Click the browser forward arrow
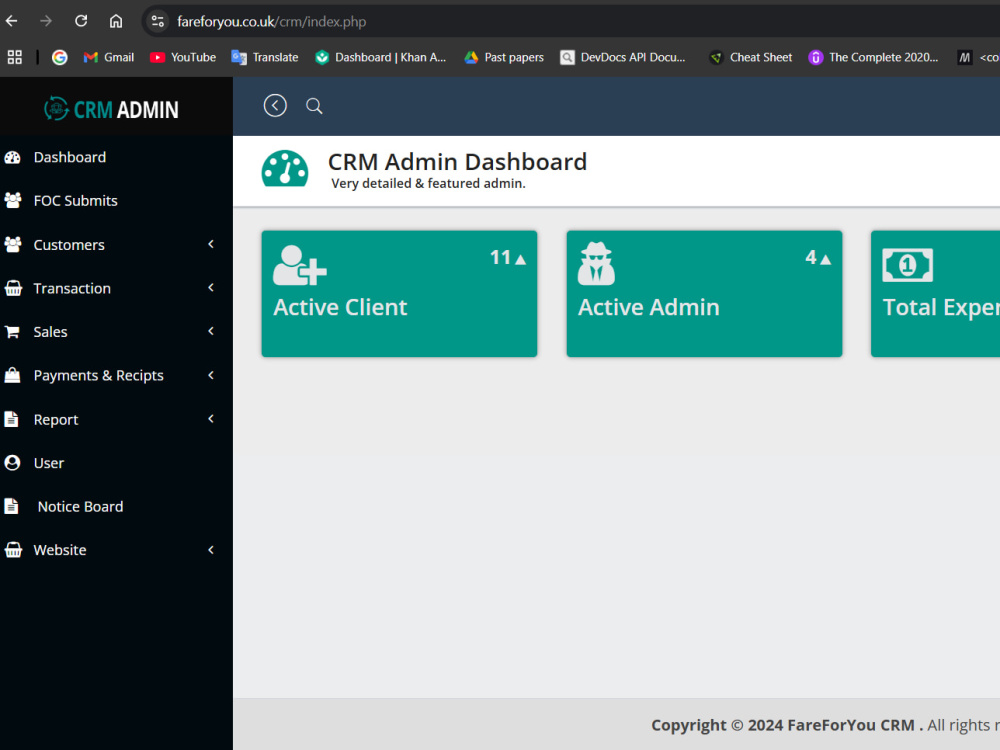 pyautogui.click(x=46, y=21)
